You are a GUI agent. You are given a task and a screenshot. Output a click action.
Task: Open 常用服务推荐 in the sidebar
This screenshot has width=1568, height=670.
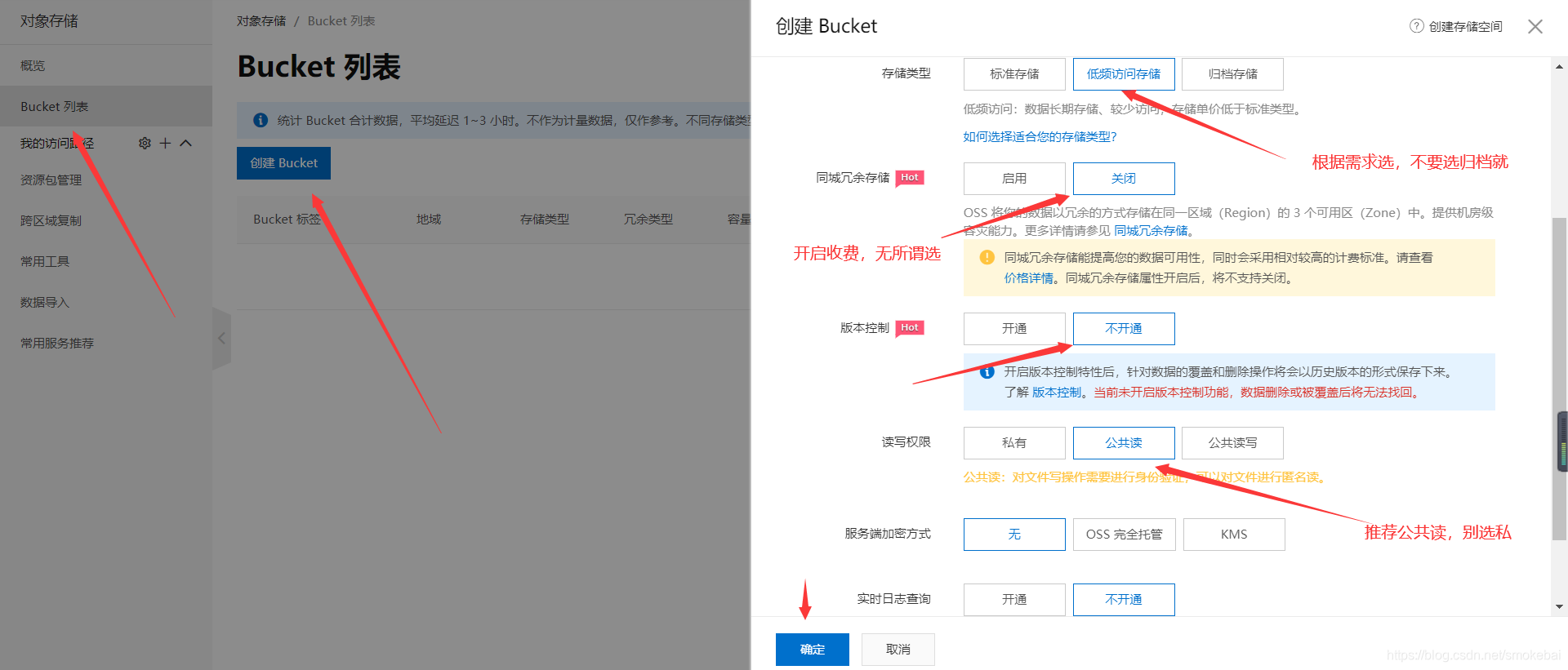point(57,343)
